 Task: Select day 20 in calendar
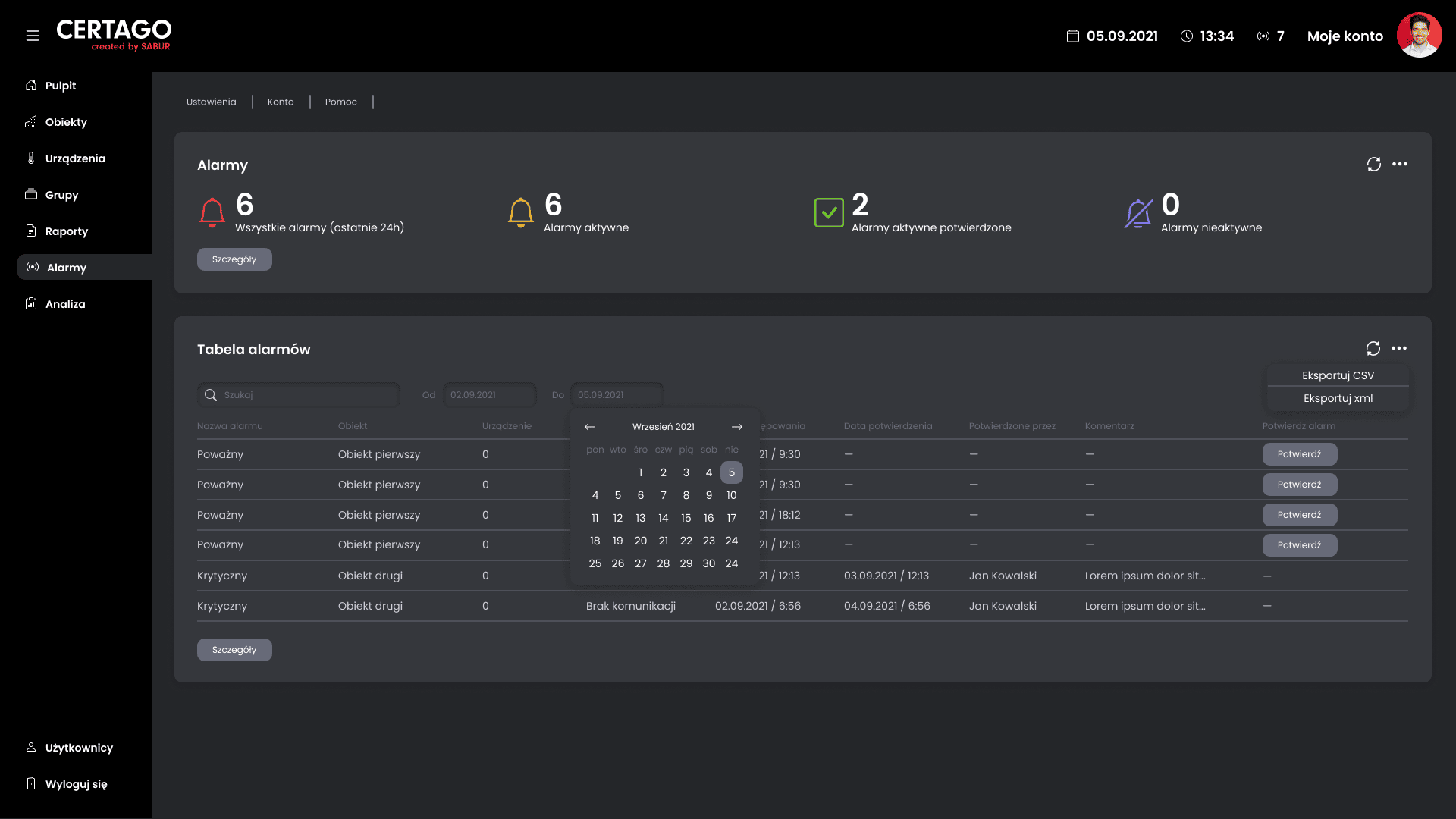[x=641, y=541]
